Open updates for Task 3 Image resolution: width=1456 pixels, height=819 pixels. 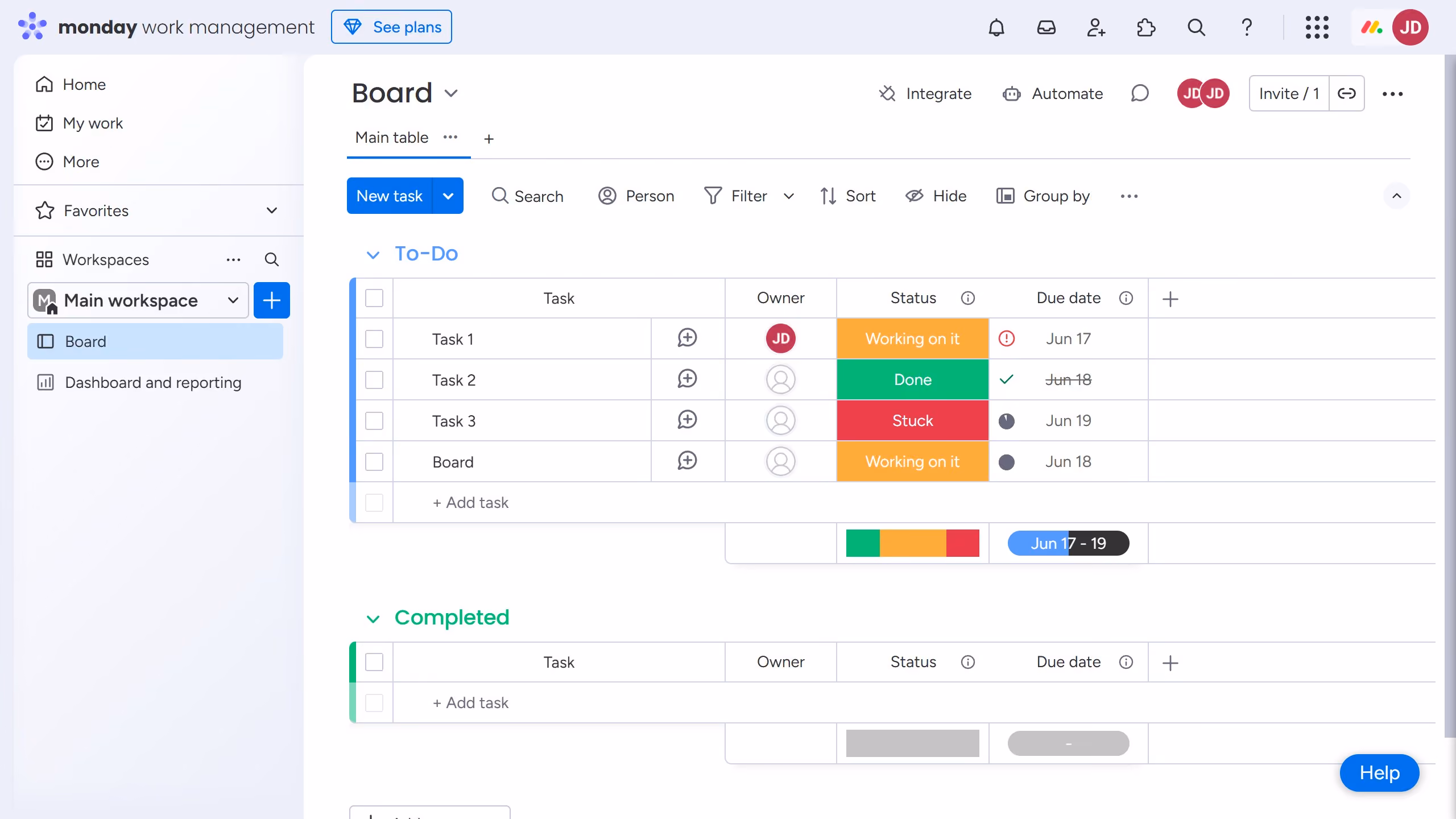coord(687,420)
